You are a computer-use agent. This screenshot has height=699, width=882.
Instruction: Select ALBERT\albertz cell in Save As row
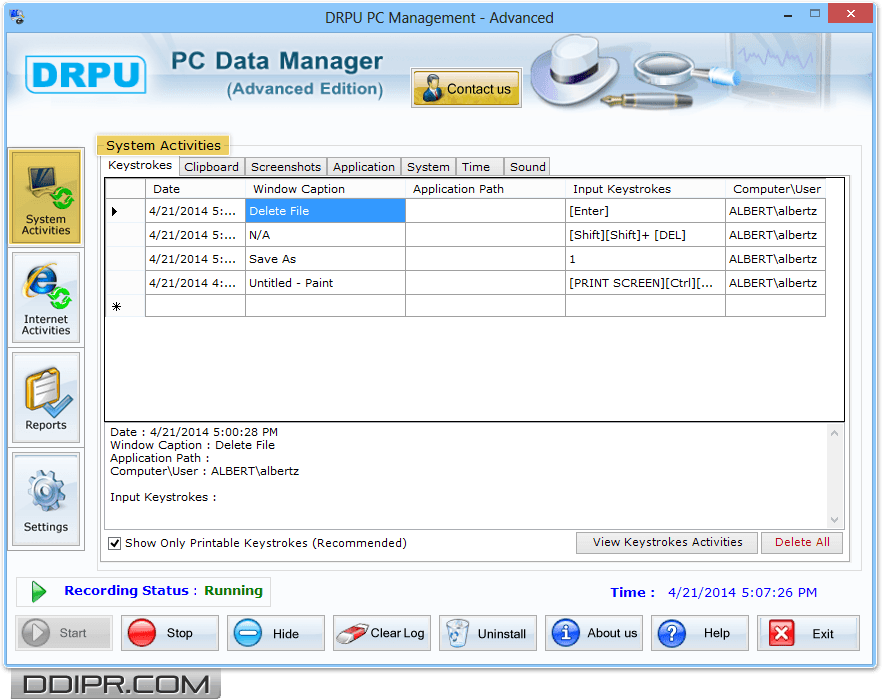coord(776,259)
